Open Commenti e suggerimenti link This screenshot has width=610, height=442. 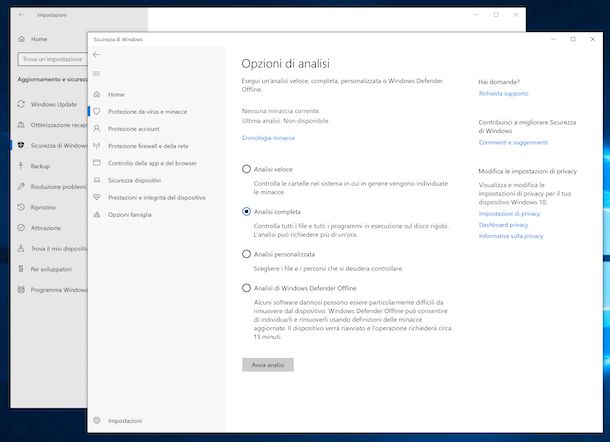[513, 142]
